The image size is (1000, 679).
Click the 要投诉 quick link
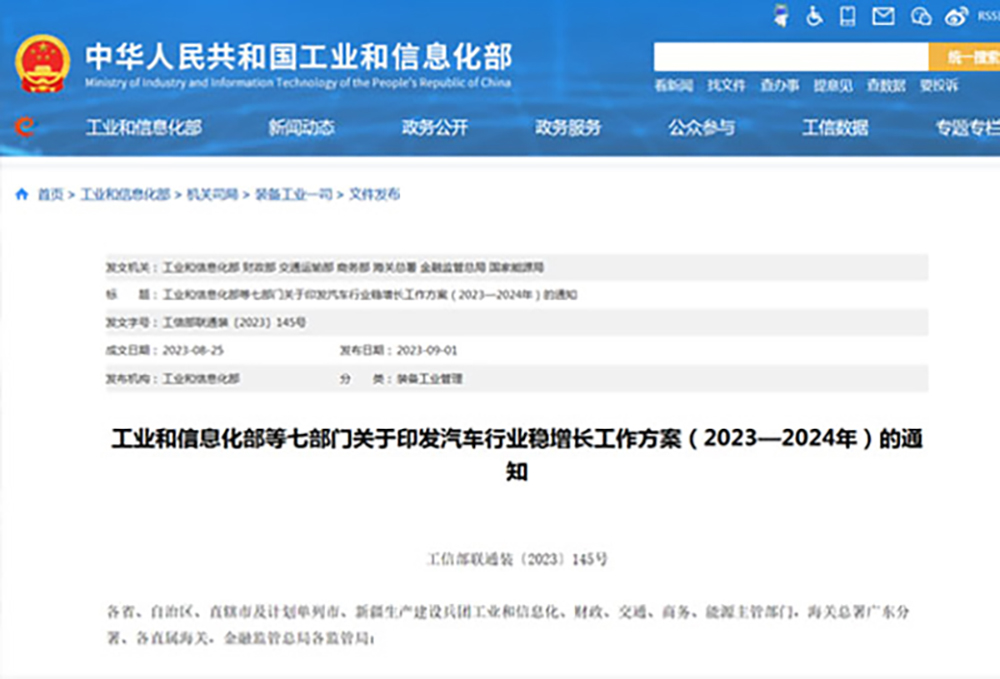pyautogui.click(x=939, y=85)
